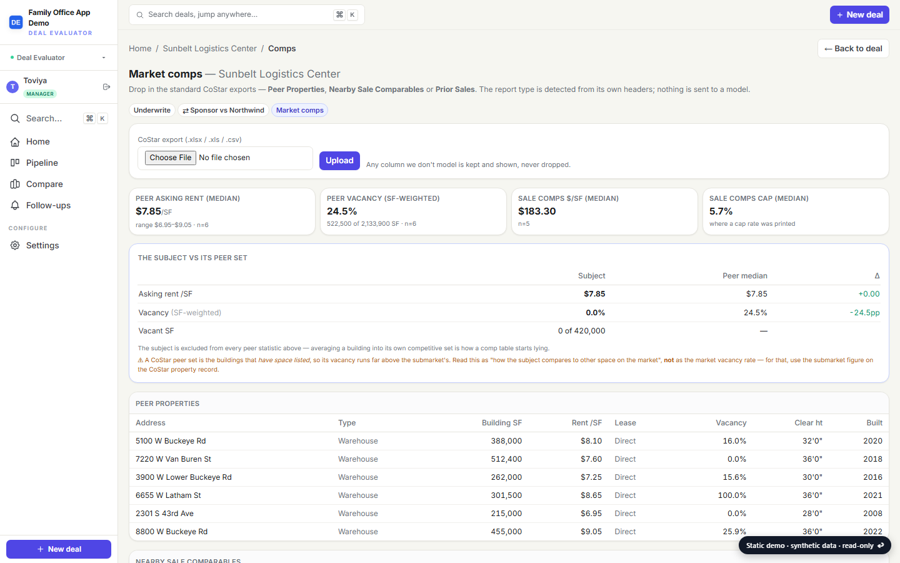Image resolution: width=900 pixels, height=563 pixels.
Task: Click the 100.0% vacancy cell
Action: coord(732,495)
